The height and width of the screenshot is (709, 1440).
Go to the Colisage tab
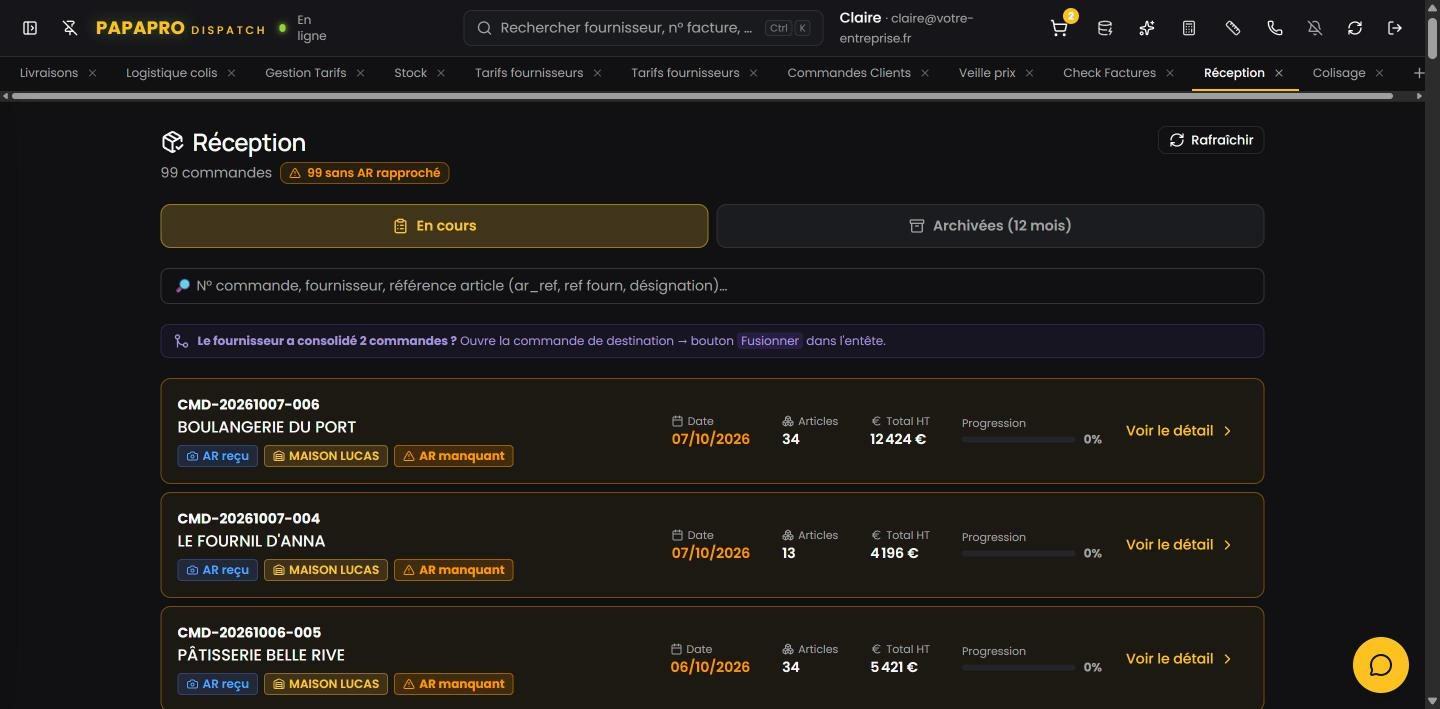(1338, 73)
